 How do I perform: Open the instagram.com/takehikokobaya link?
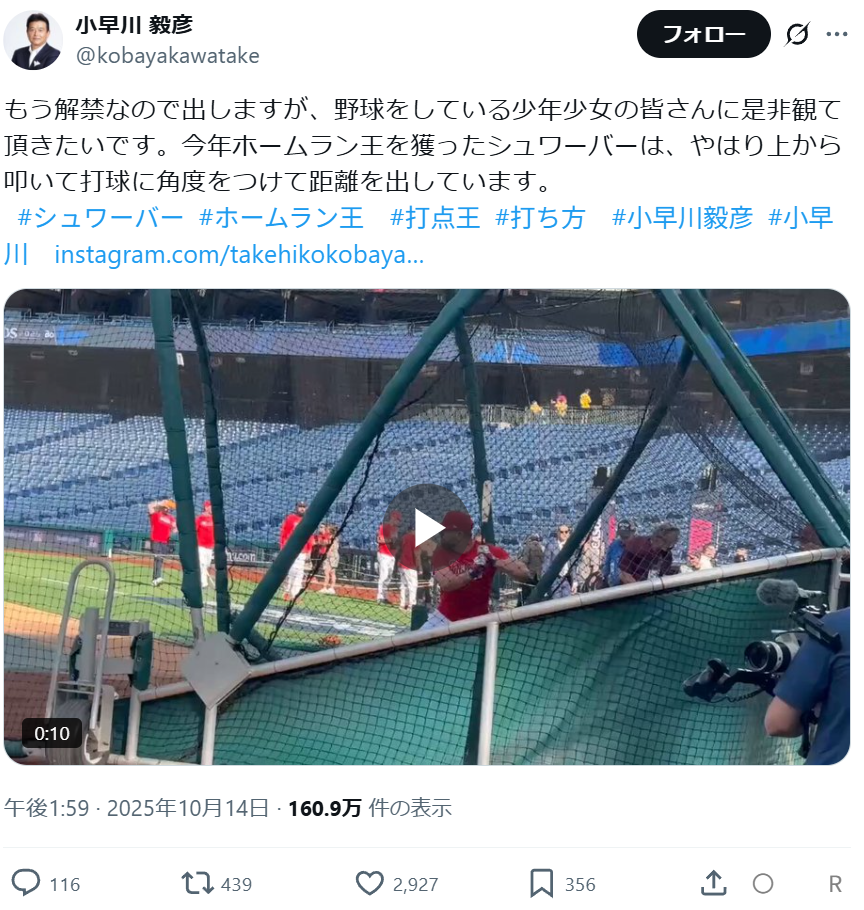pos(239,255)
